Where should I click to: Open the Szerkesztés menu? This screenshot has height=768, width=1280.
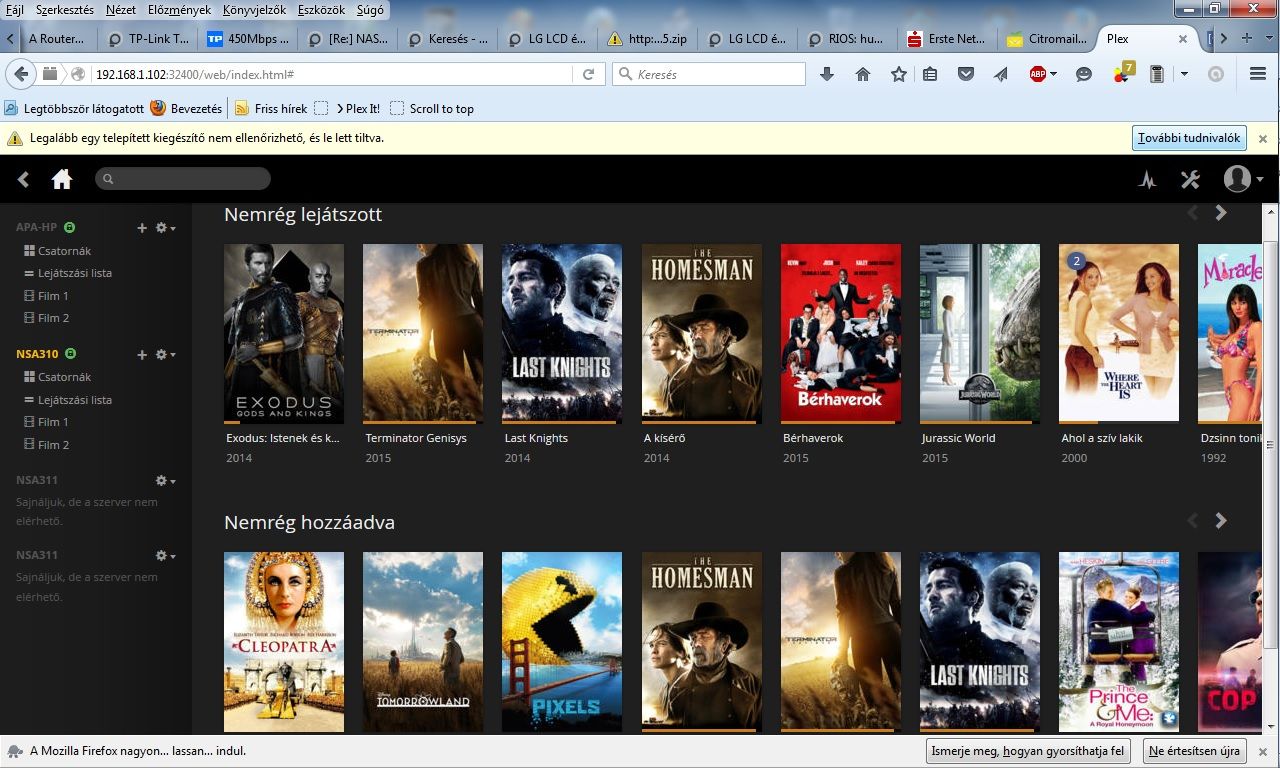click(65, 9)
